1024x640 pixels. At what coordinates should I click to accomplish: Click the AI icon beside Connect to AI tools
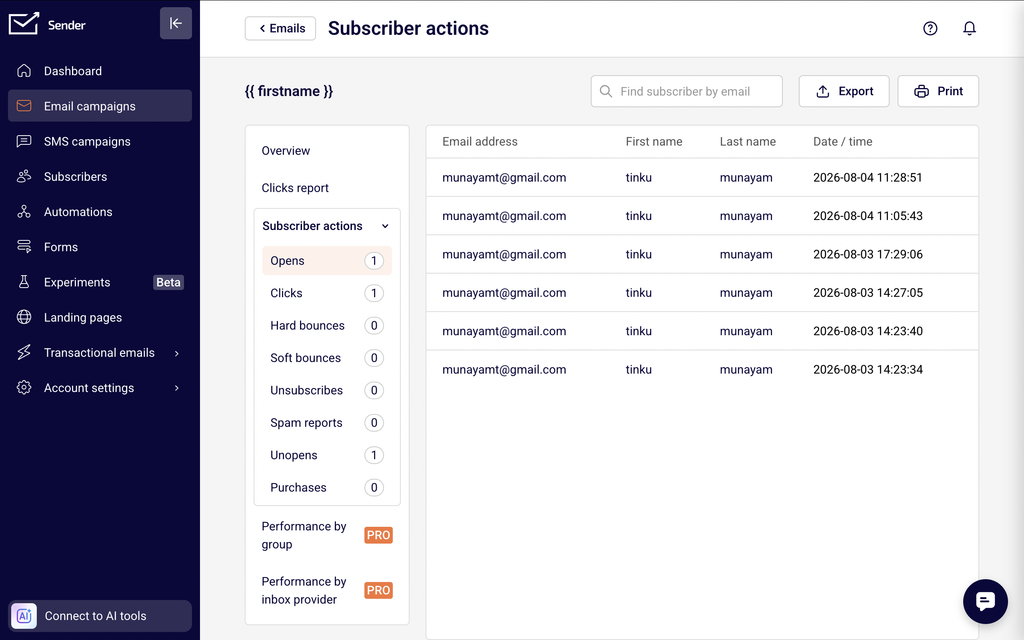[x=24, y=616]
